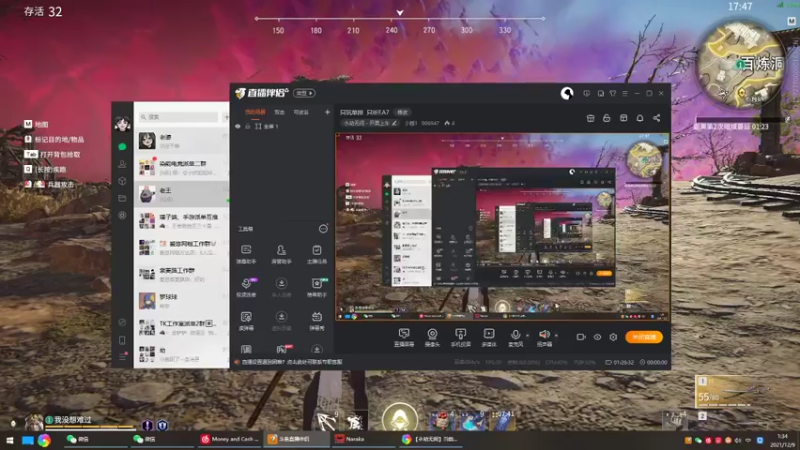Image resolution: width=800 pixels, height=450 pixels.
Task: Open the voice-link tool with purple badge
Action: pos(246,287)
